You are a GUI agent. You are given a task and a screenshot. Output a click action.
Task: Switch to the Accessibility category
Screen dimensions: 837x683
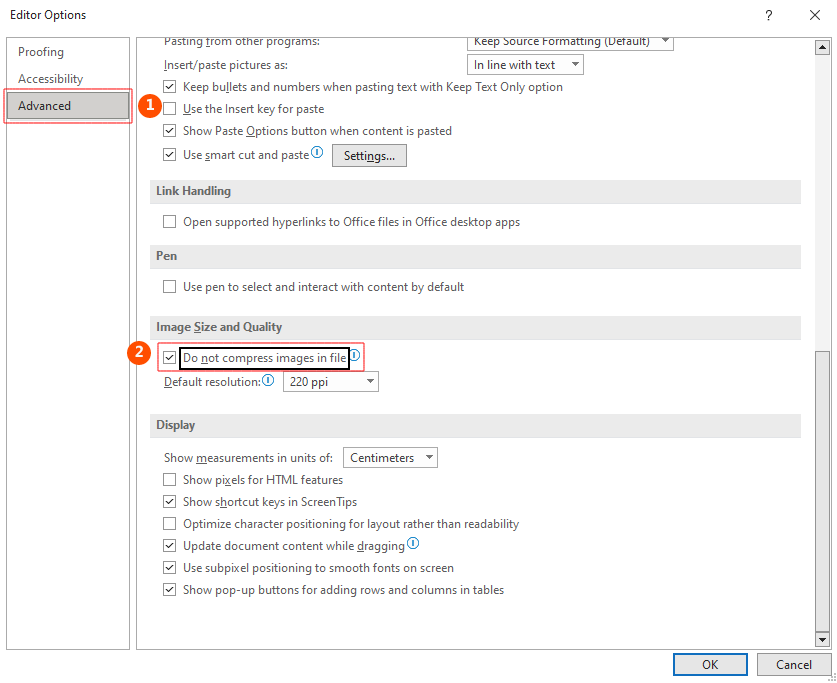pos(51,79)
